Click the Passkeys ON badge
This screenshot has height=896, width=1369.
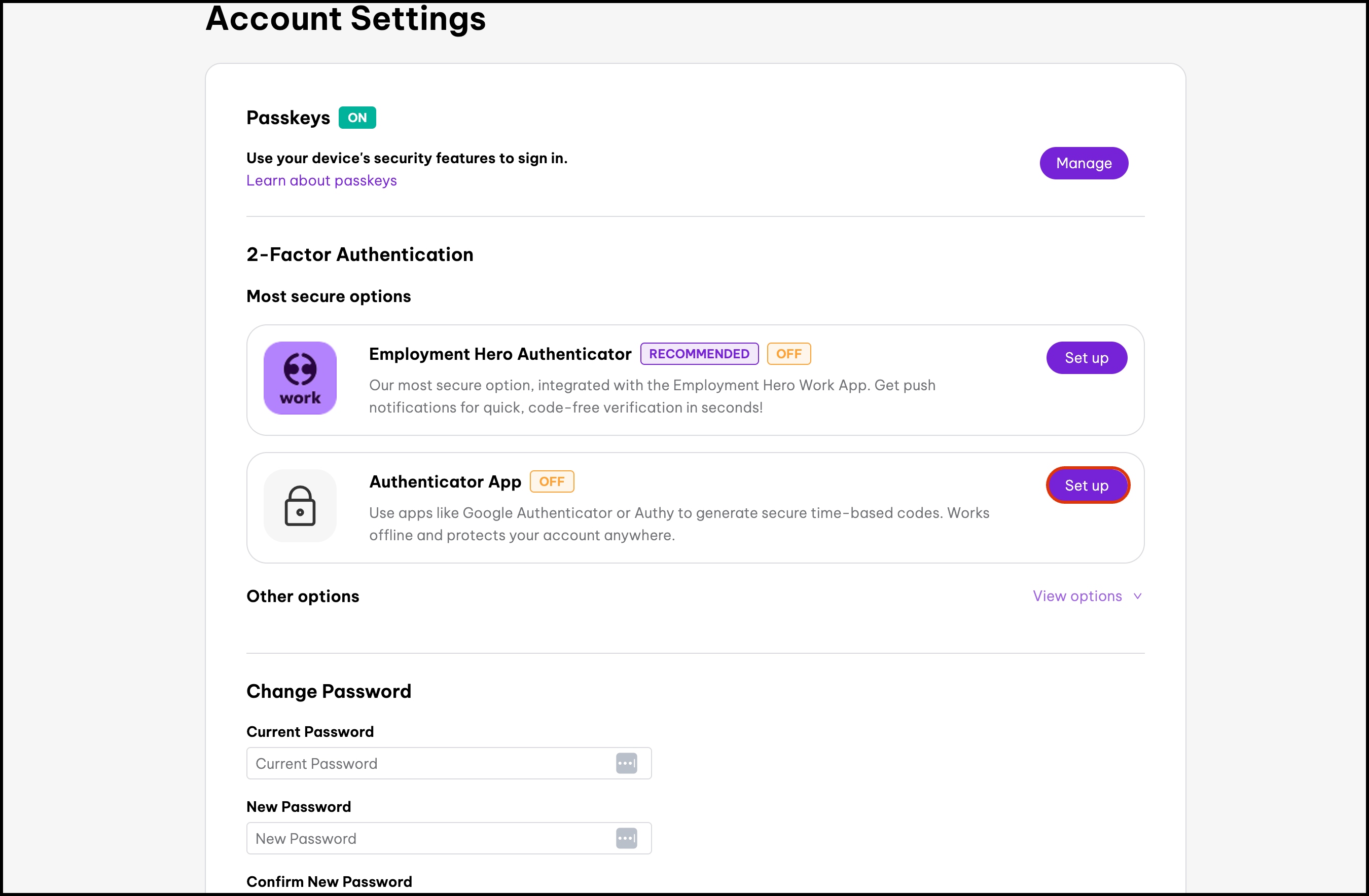356,117
